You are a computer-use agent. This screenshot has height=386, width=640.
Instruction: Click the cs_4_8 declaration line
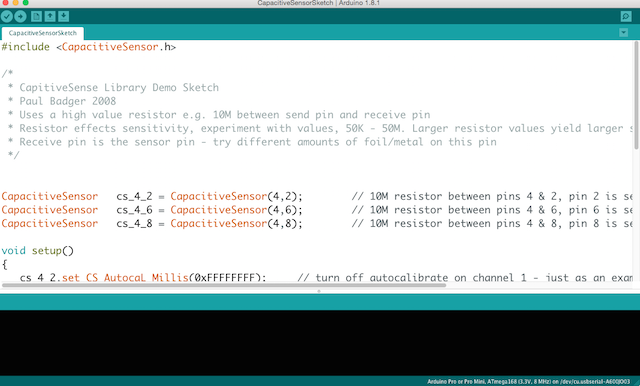tap(317, 224)
